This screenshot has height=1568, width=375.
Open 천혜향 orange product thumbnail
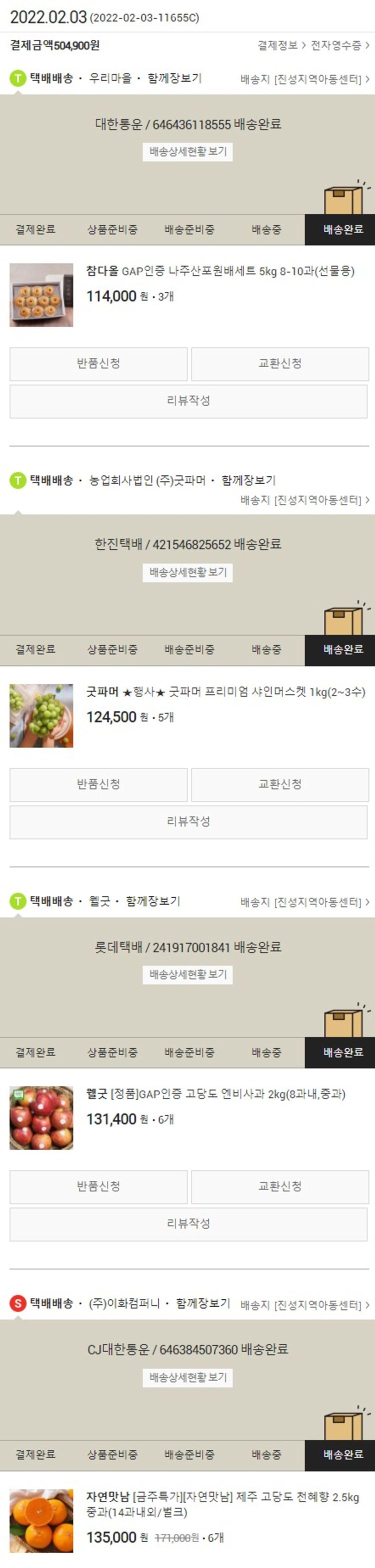click(x=41, y=1520)
